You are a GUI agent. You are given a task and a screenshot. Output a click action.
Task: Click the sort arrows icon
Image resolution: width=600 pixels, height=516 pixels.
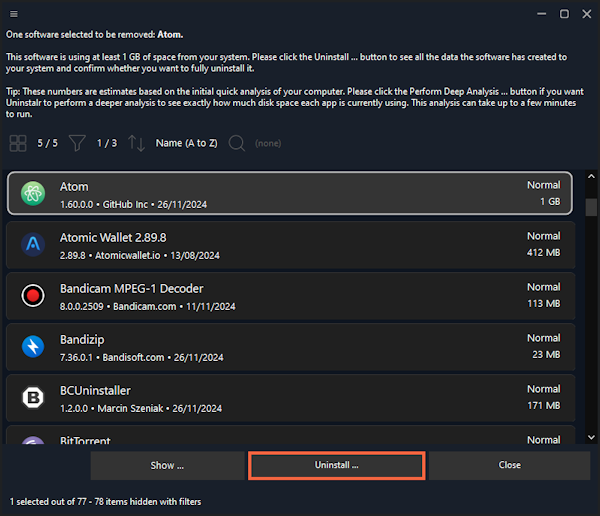click(136, 143)
